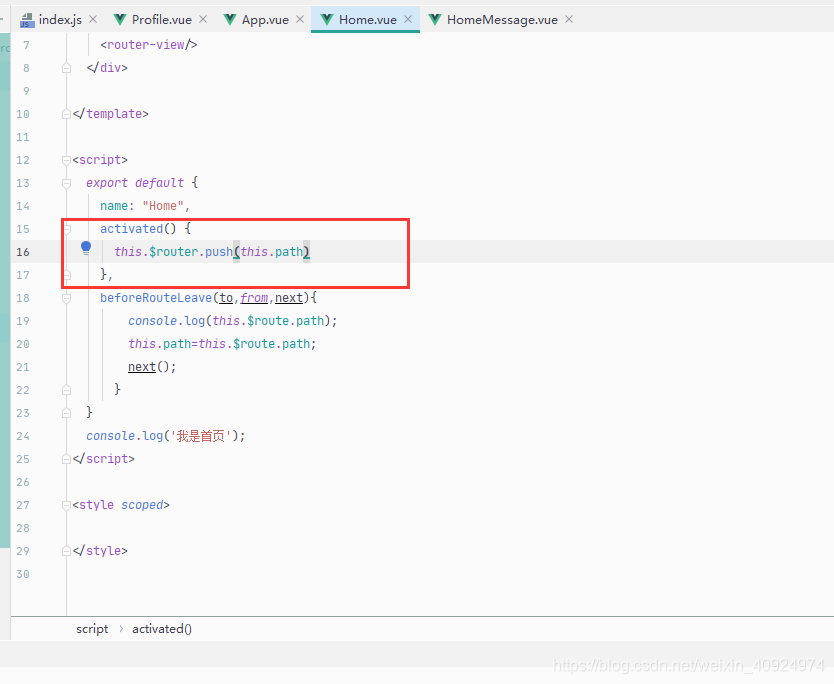Collapse the script block on line 12
The width and height of the screenshot is (834, 684).
tap(66, 160)
